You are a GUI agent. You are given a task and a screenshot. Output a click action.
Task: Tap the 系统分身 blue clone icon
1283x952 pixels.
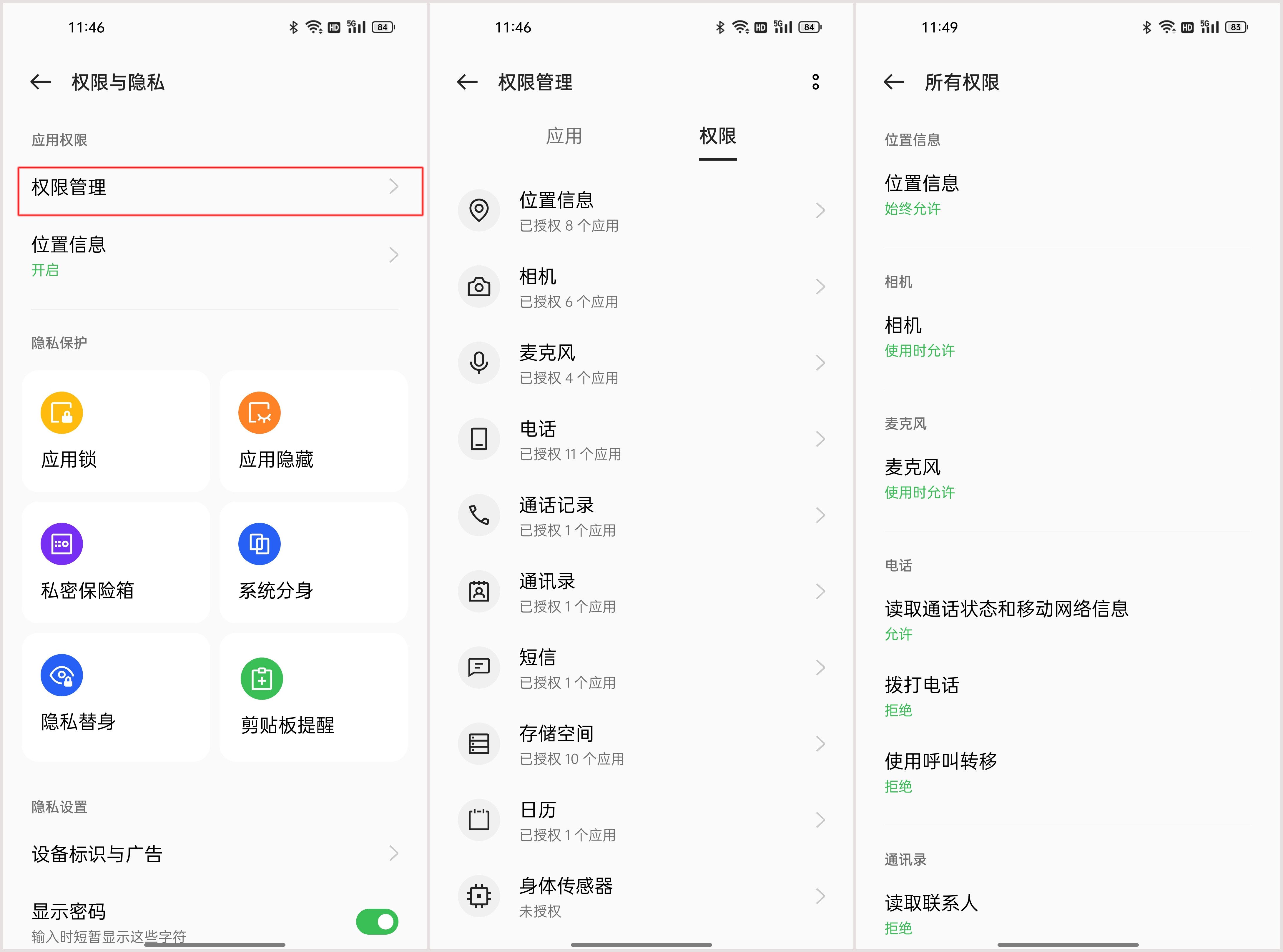click(259, 544)
